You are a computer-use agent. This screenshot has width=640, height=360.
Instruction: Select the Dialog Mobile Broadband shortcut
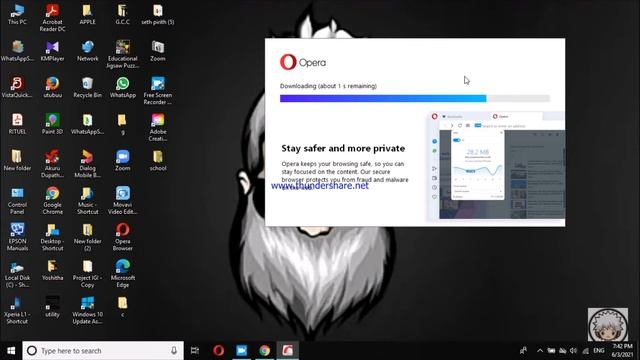87,164
